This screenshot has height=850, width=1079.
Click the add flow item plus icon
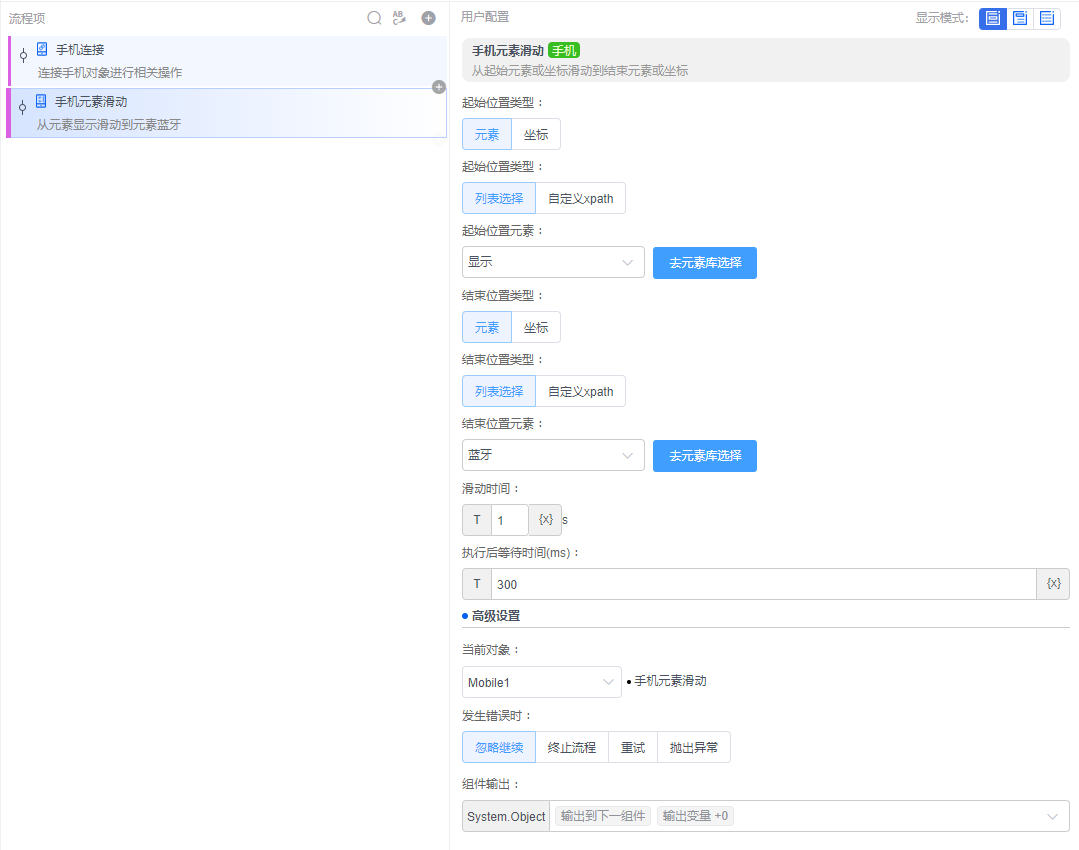click(x=428, y=17)
